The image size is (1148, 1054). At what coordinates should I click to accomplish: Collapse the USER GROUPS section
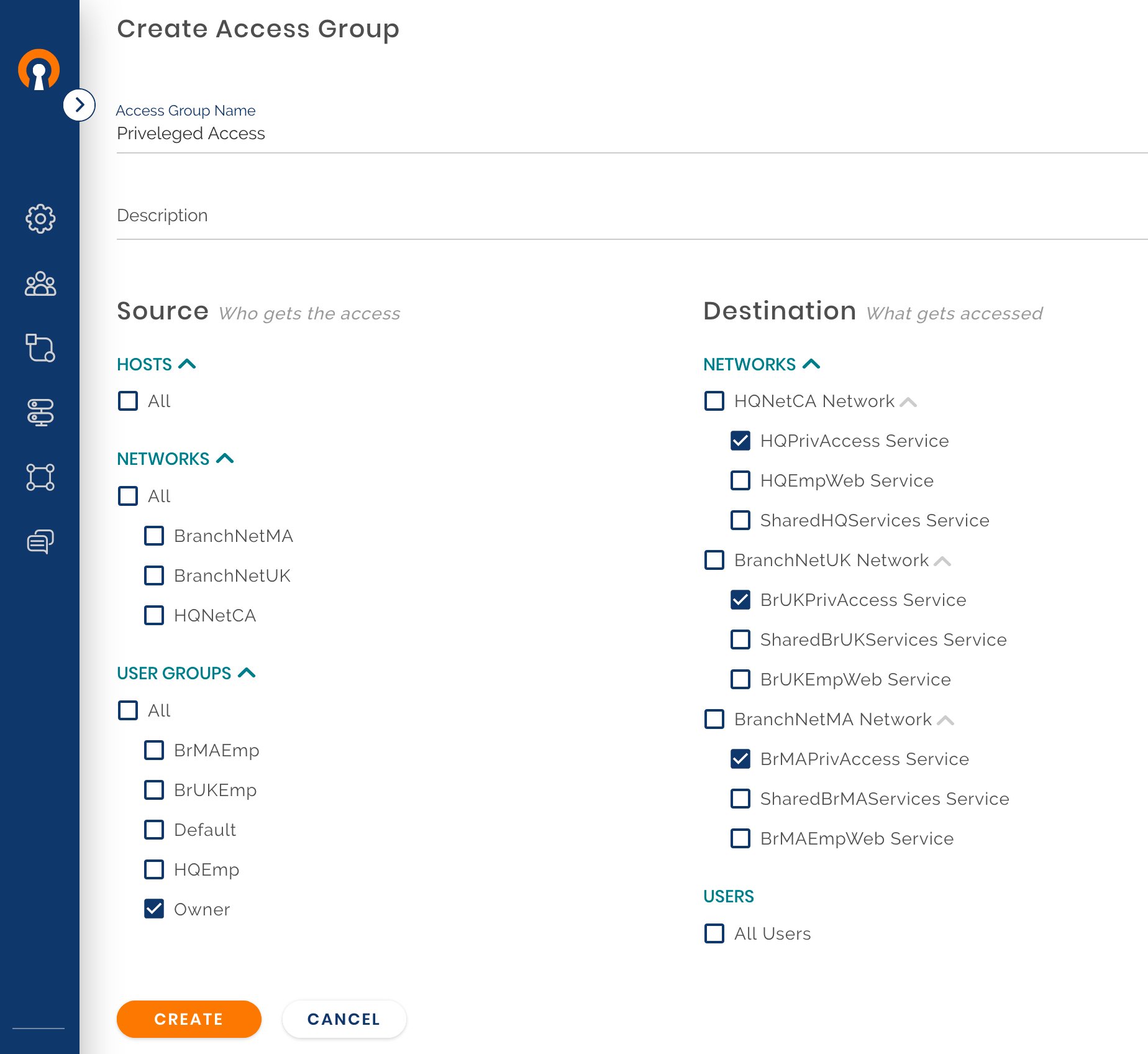coord(247,673)
